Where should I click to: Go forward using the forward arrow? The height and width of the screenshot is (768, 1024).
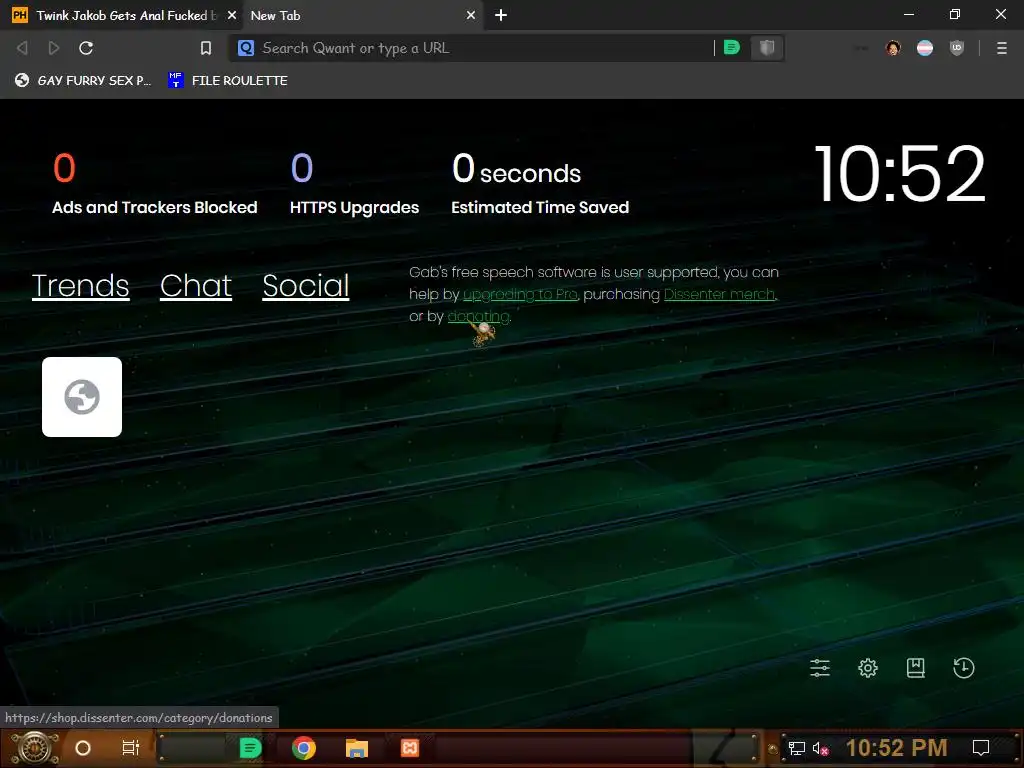[54, 48]
